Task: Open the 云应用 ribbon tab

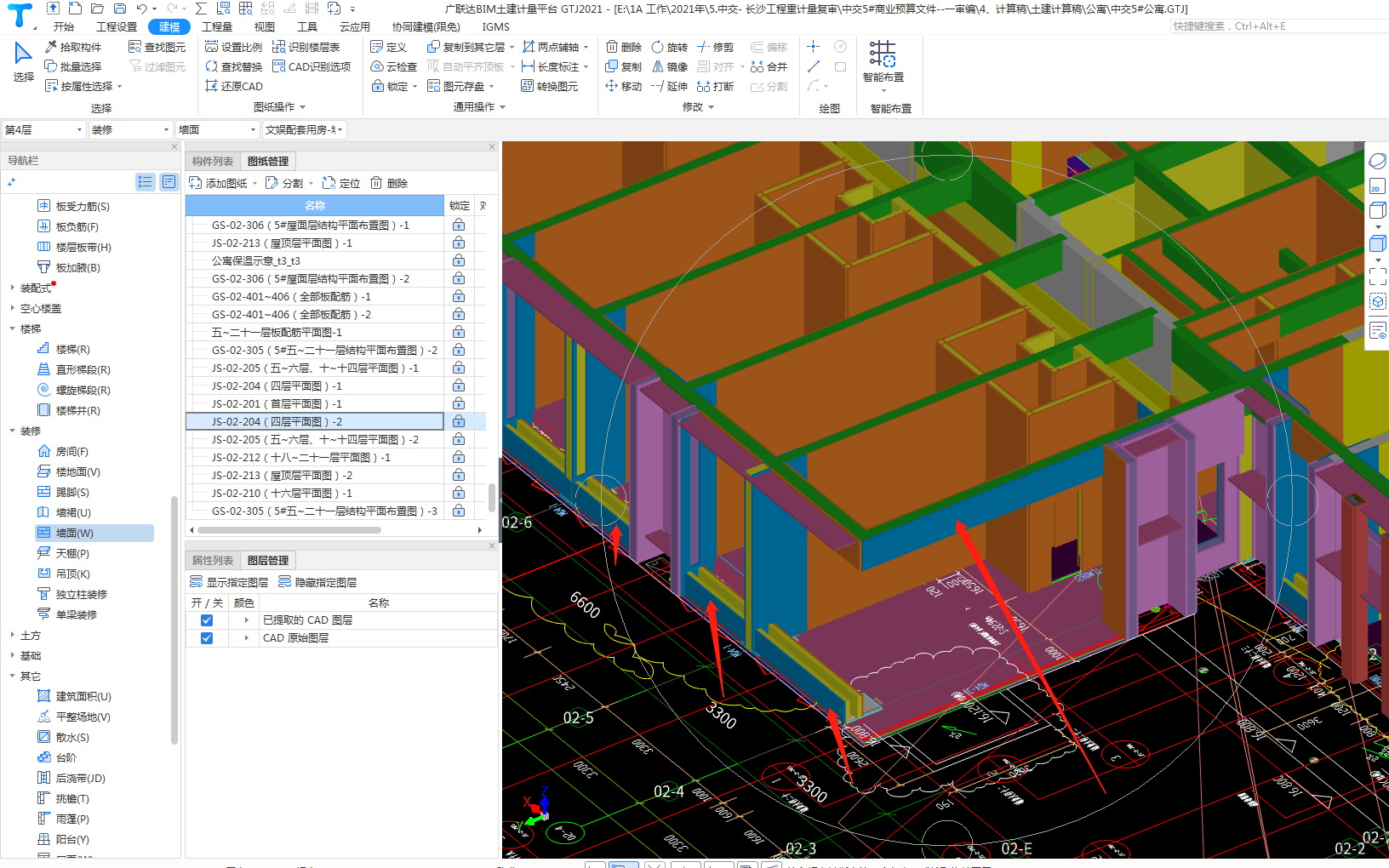Action: click(x=355, y=26)
